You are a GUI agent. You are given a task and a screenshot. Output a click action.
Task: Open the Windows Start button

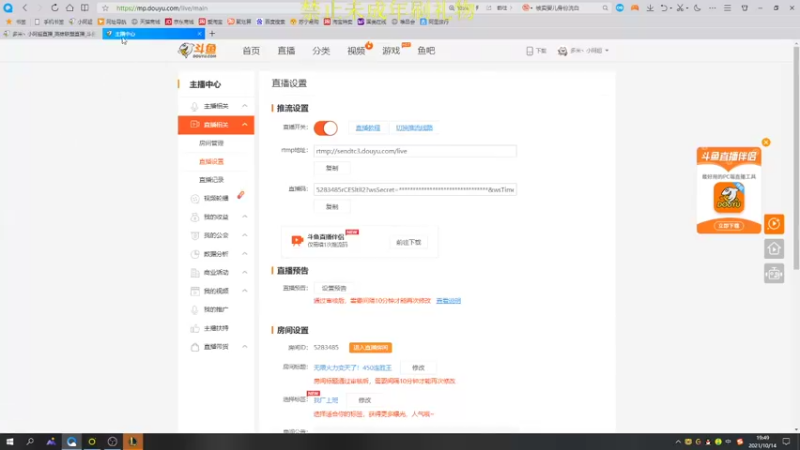click(10, 442)
